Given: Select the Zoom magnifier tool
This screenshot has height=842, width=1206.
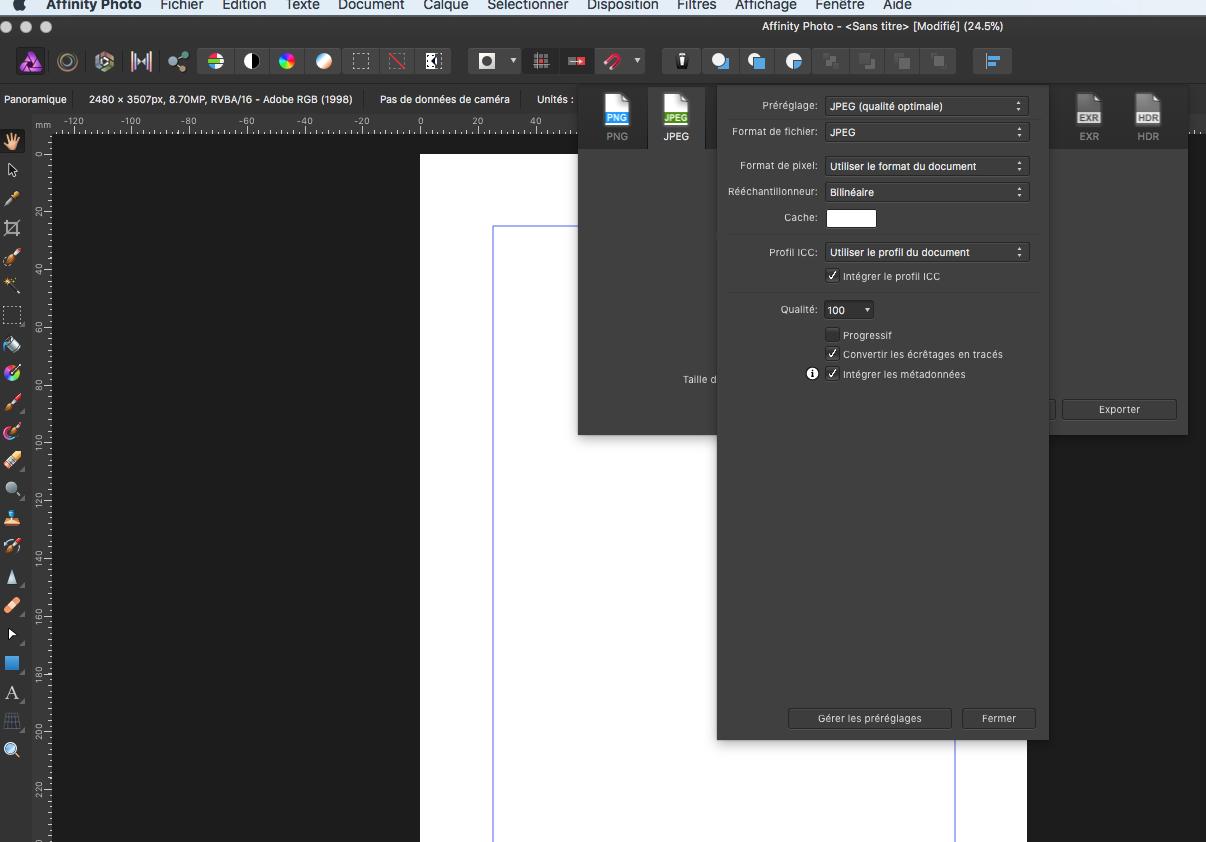Looking at the screenshot, I should coord(12,750).
